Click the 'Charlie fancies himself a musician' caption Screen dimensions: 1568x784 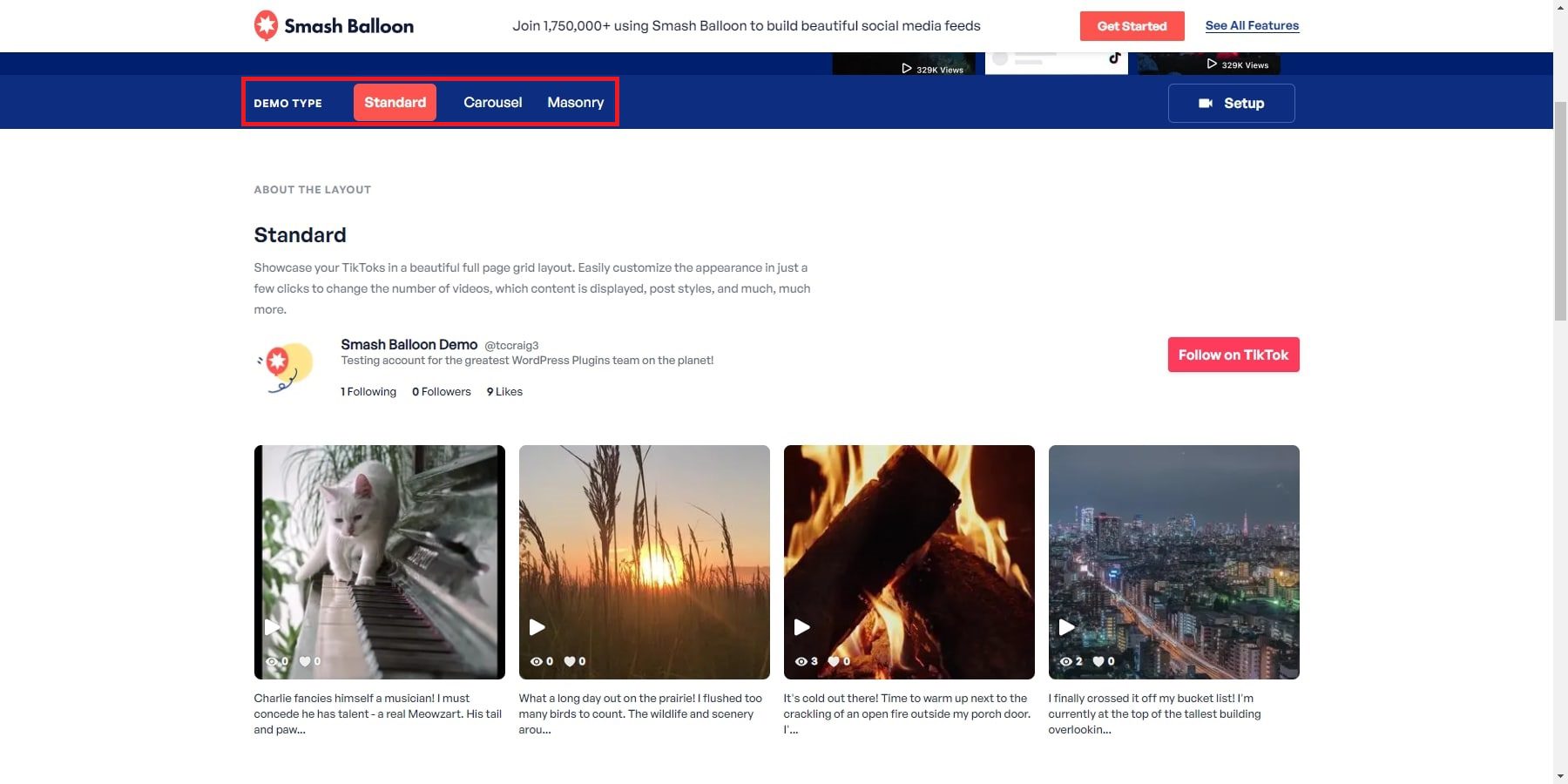(x=378, y=714)
